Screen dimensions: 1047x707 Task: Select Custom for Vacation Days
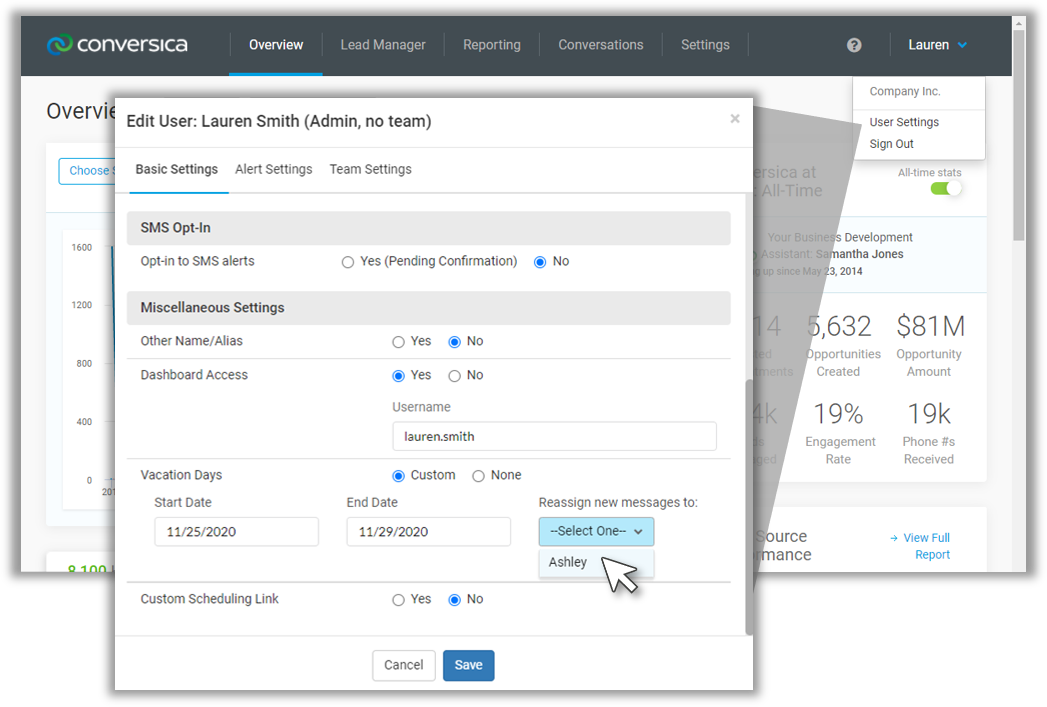pos(398,476)
